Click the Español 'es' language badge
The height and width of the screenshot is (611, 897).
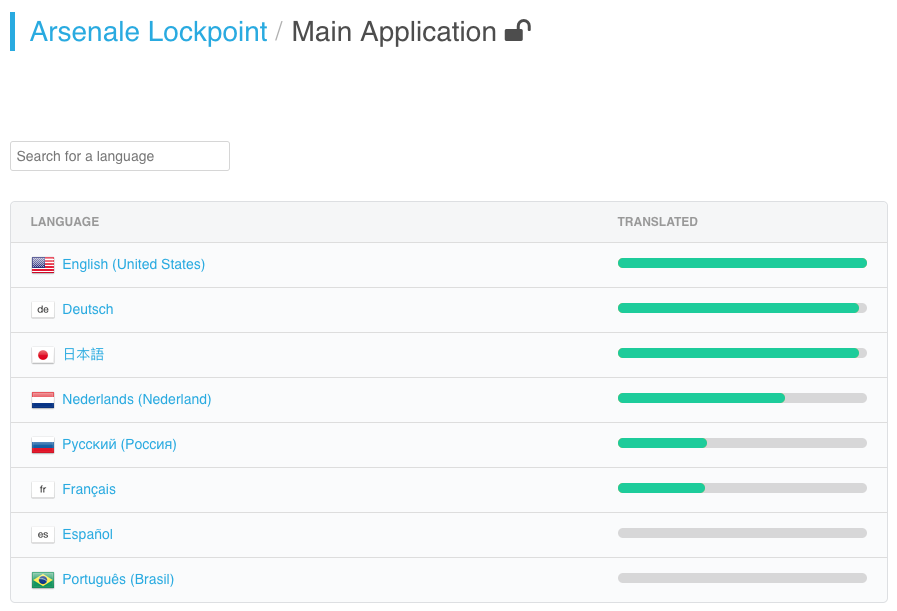(43, 535)
